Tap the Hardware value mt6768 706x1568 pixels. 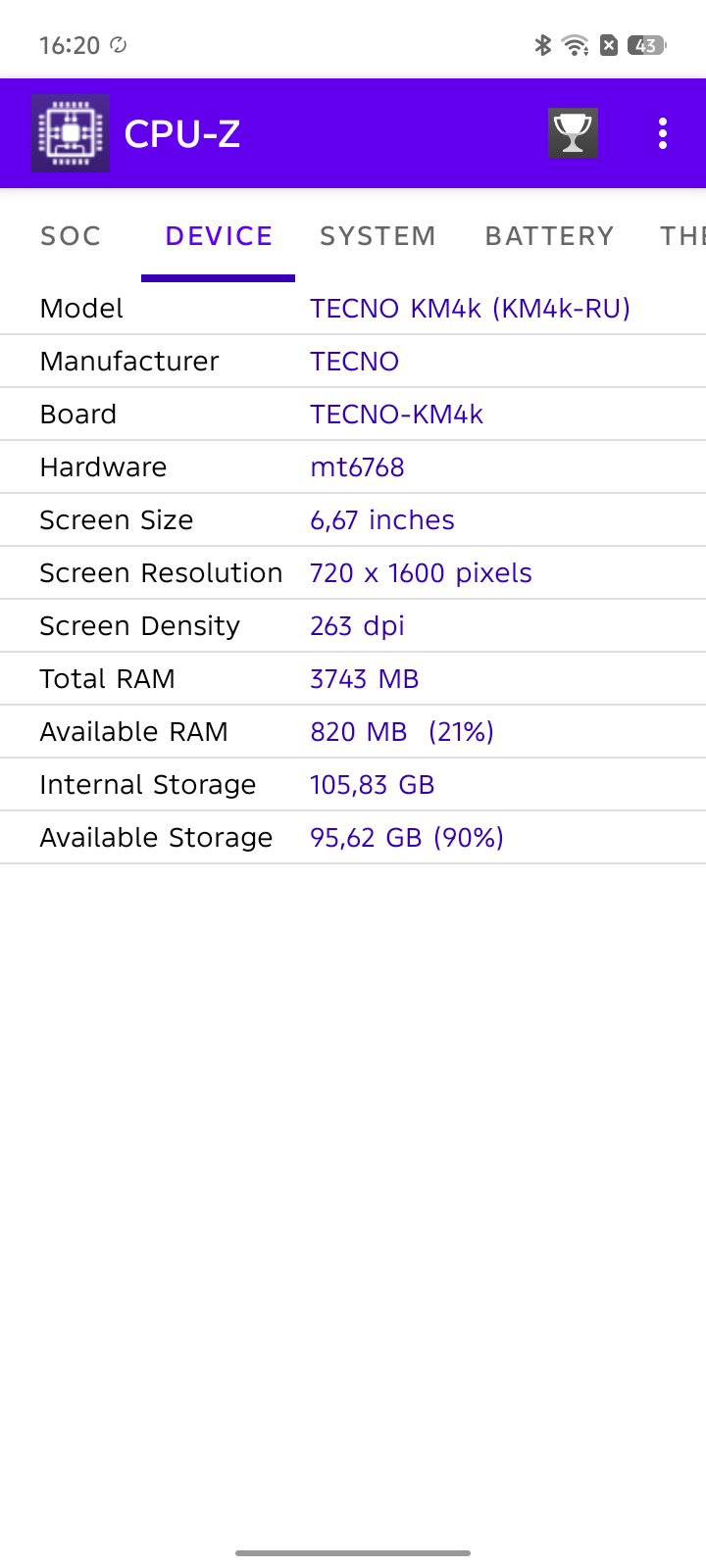pos(357,467)
